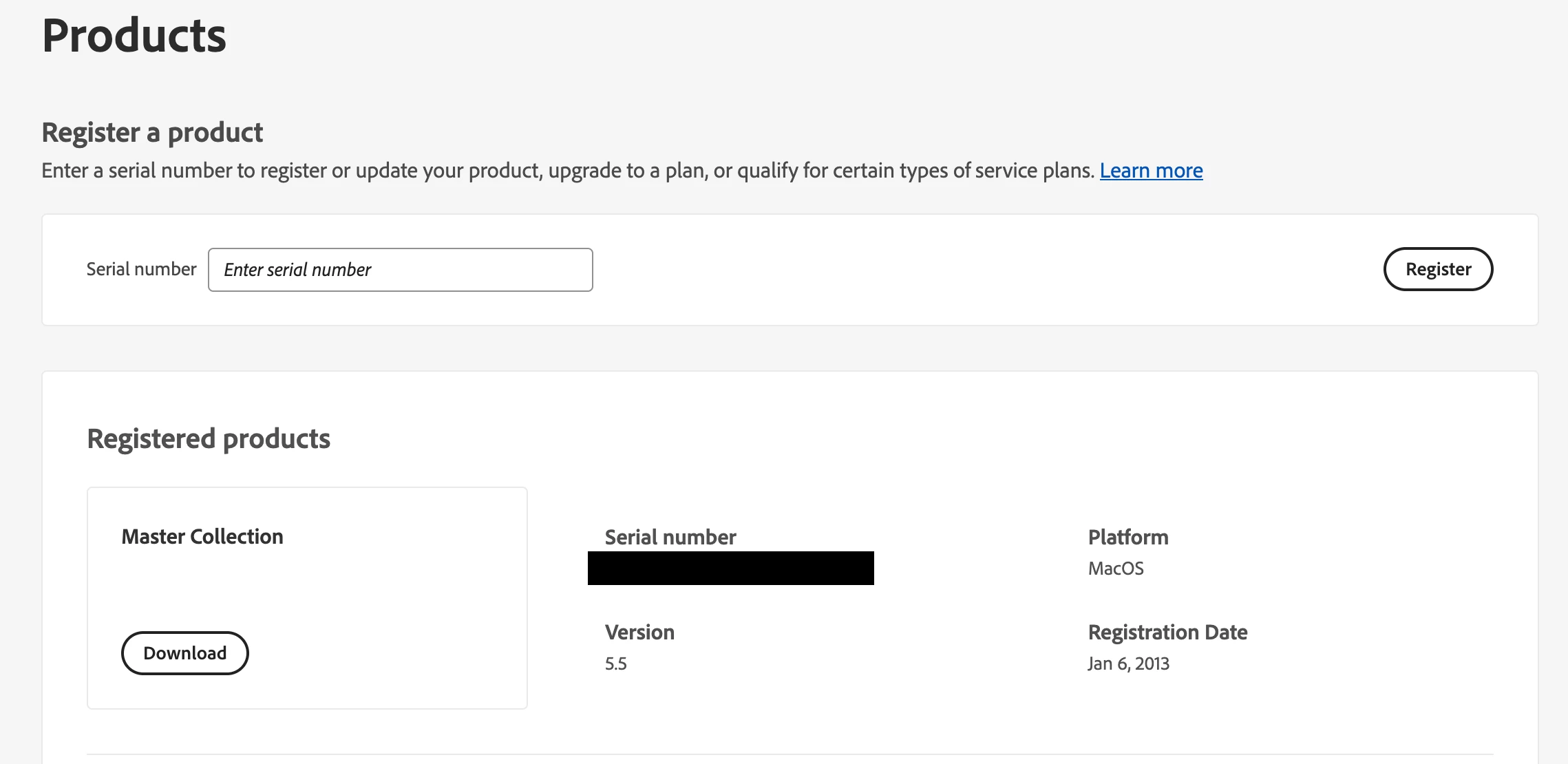Click the Registration Date label

coord(1167,632)
